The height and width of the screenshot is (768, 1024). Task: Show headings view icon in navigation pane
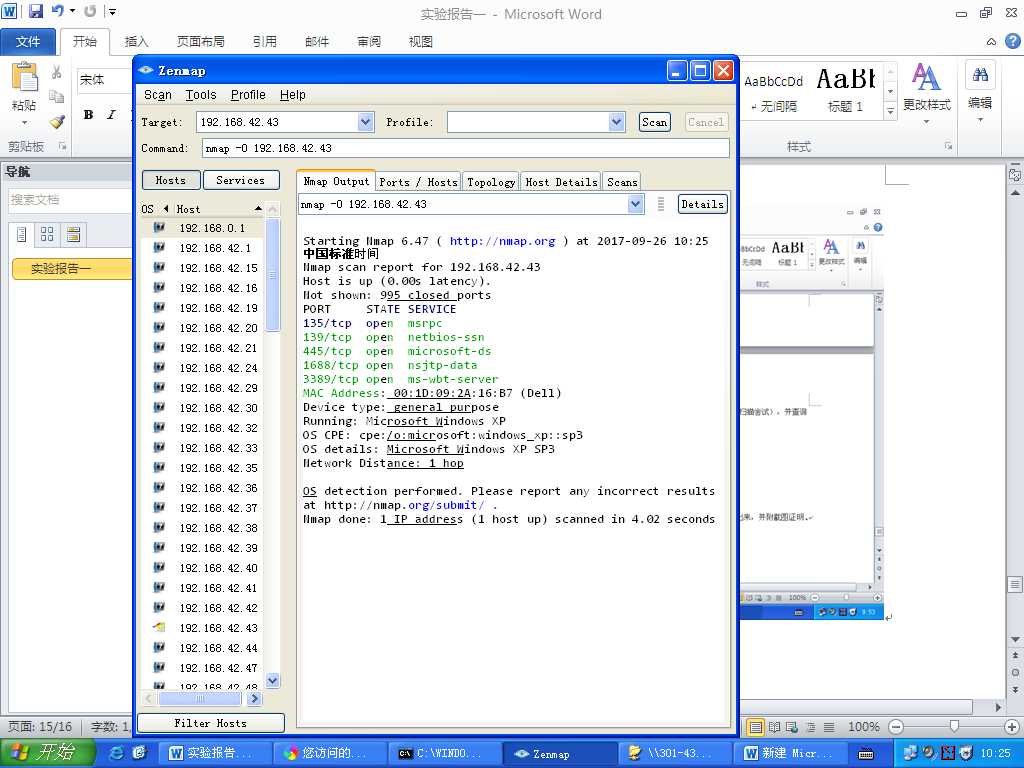point(22,234)
